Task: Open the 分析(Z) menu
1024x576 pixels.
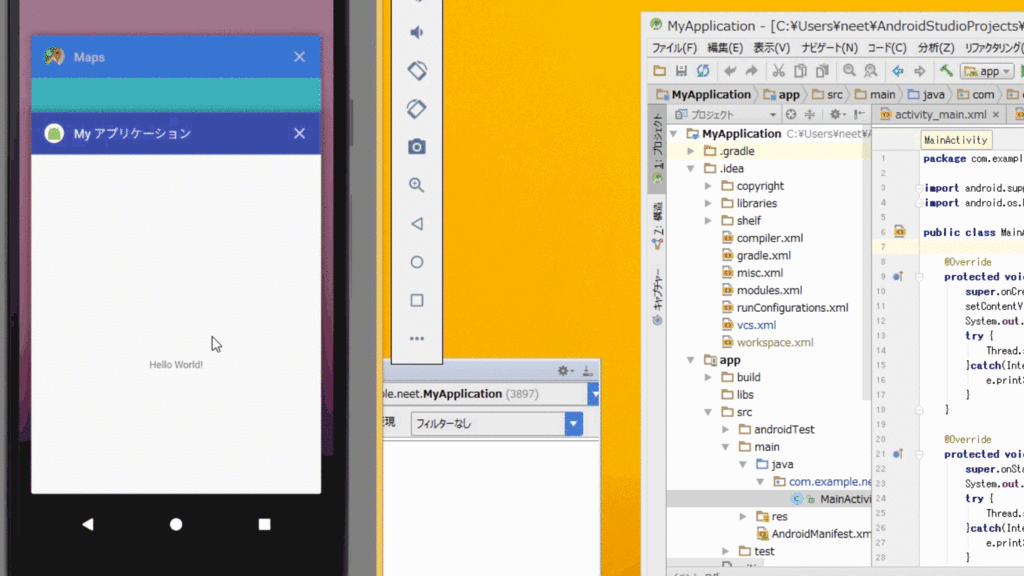Action: tap(936, 48)
